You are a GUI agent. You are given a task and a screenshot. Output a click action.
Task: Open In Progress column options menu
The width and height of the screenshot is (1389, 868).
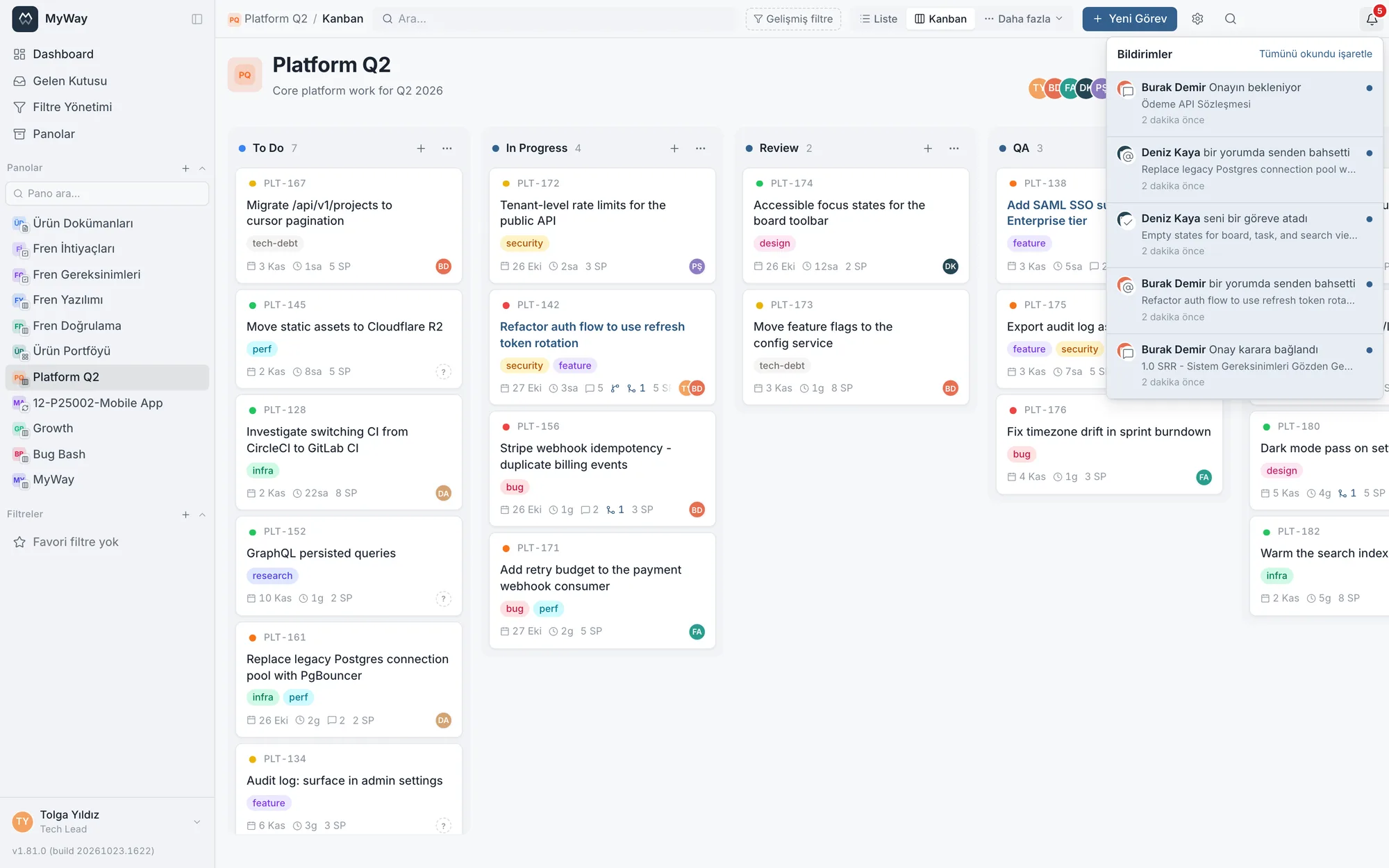pos(701,148)
